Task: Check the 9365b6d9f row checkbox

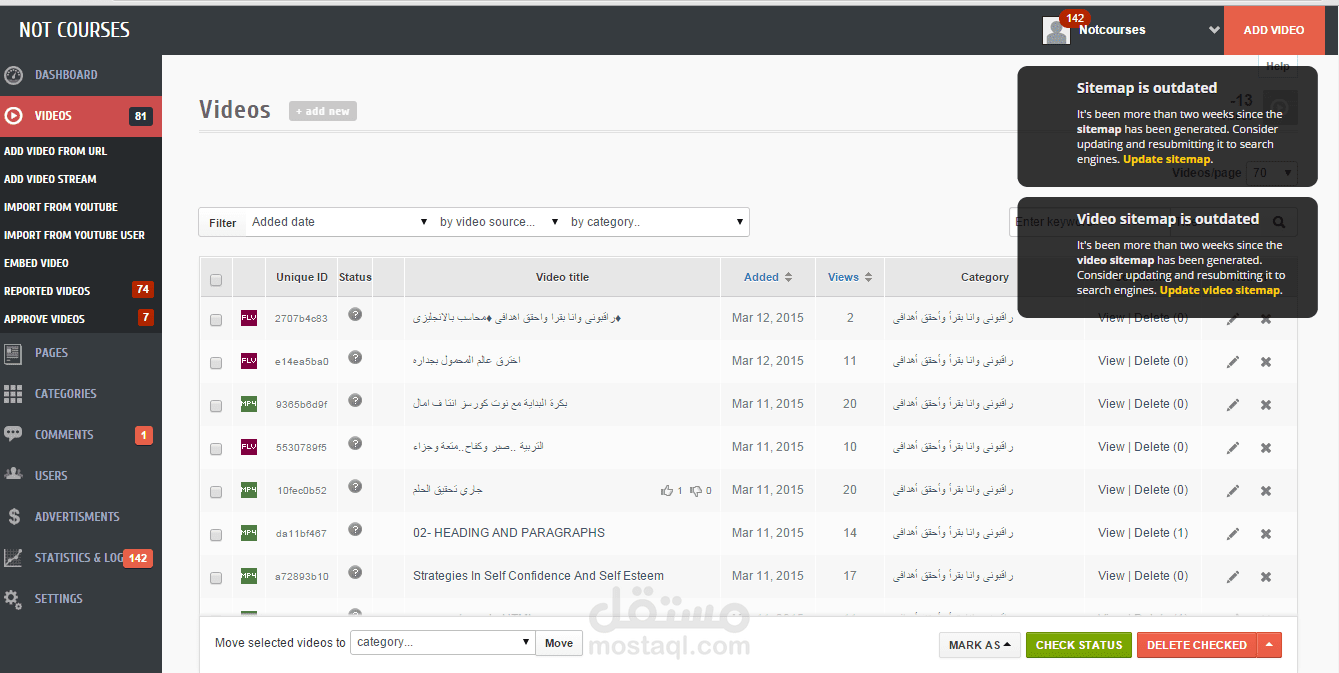Action: click(x=216, y=406)
